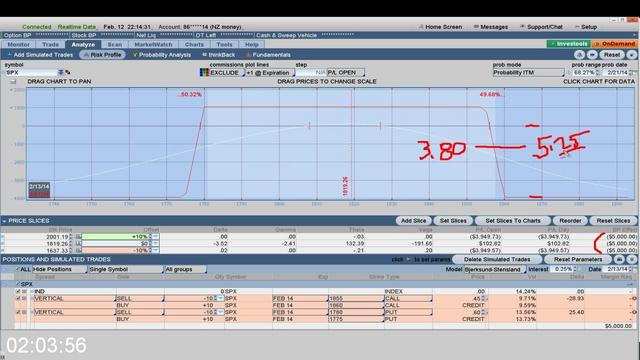
Task: Open the menu icon right of Reset
Action: [632, 55]
